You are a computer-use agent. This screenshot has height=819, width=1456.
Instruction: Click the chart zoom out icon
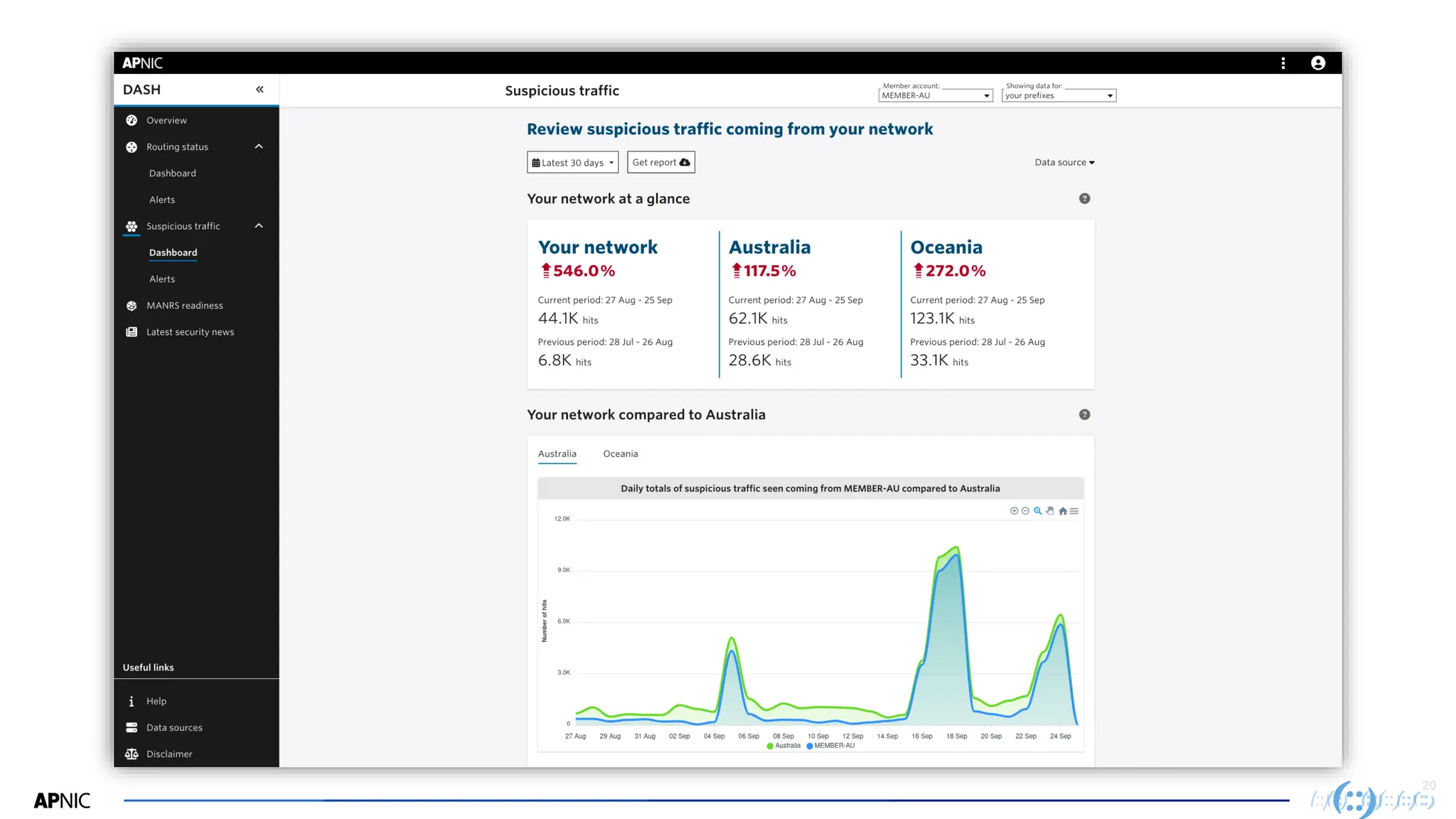coord(1025,511)
